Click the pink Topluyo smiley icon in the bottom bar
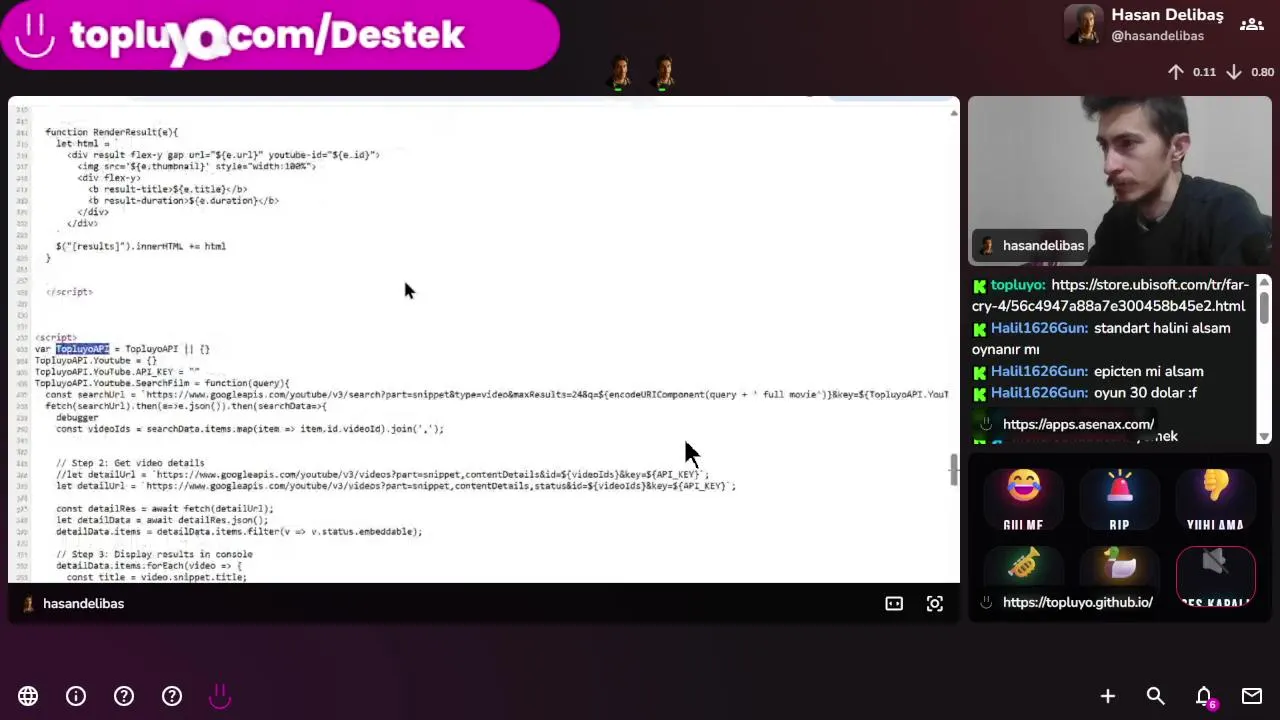This screenshot has height=720, width=1280. click(x=220, y=696)
